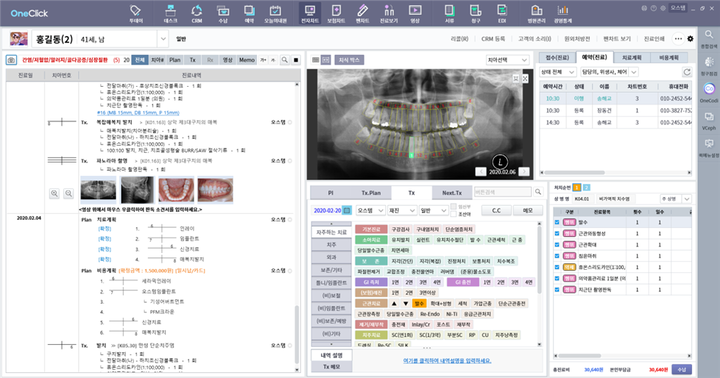Screen dimensions: 720x378
Task: Click the Re-Endo treatment button
Action: point(430,314)
